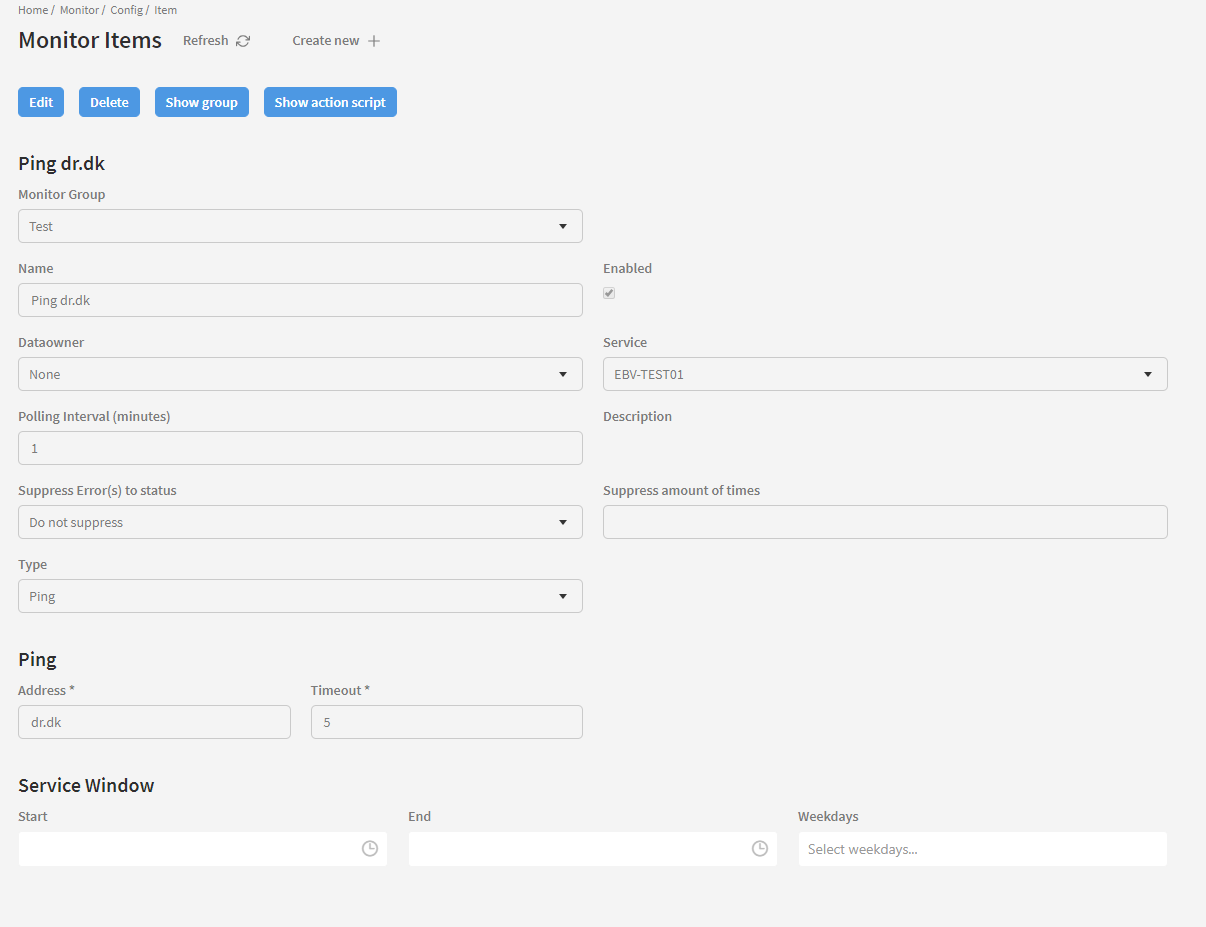Open the Dataowner dropdown

coord(300,374)
